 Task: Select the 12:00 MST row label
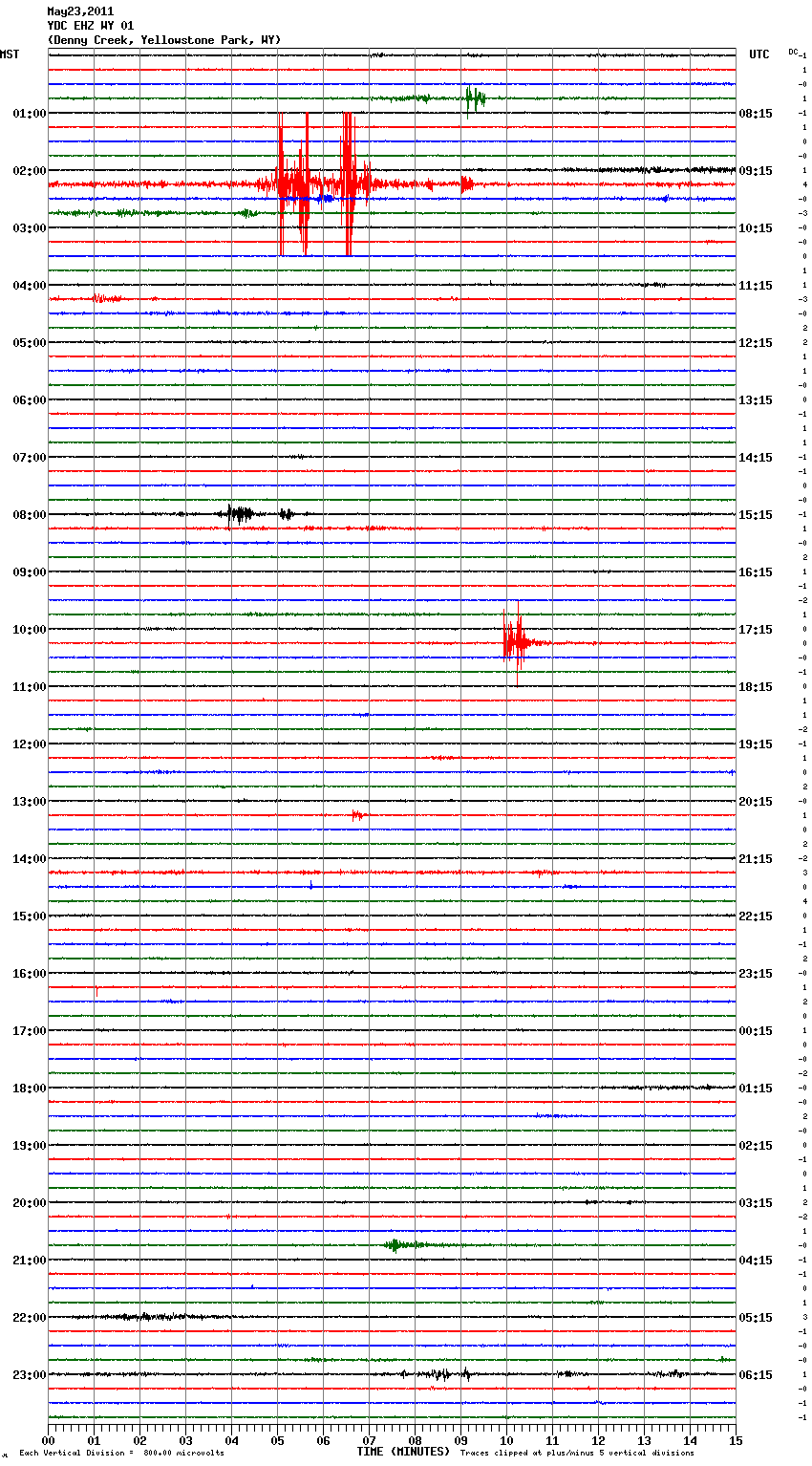click(30, 744)
